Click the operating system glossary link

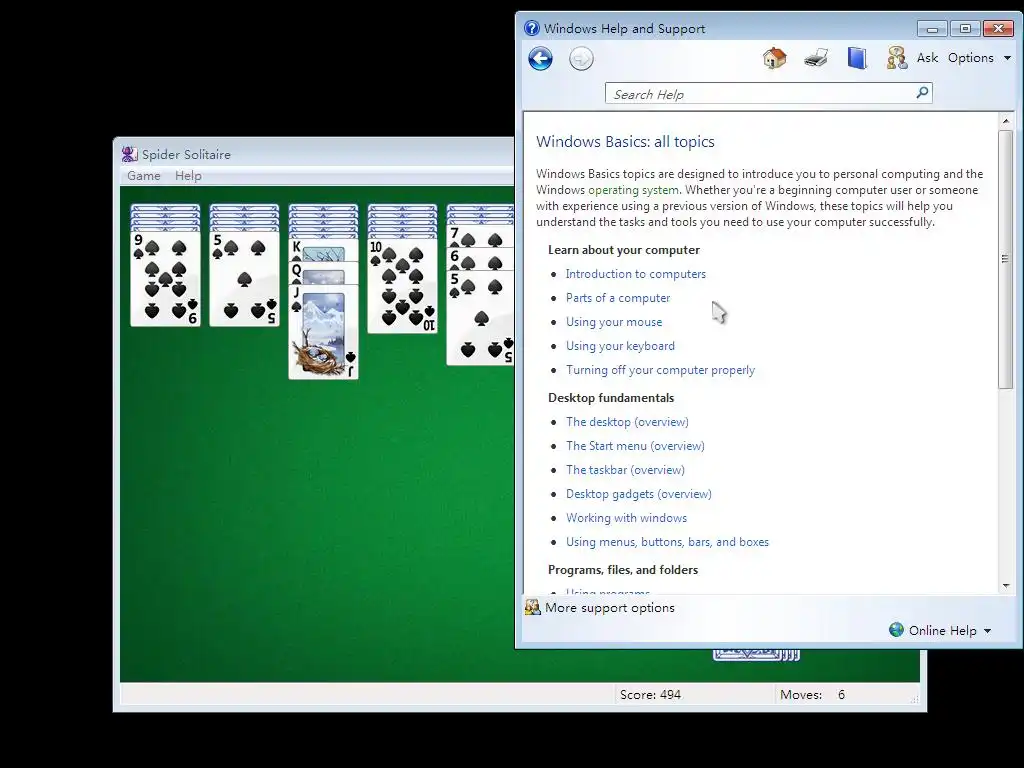[633, 190]
